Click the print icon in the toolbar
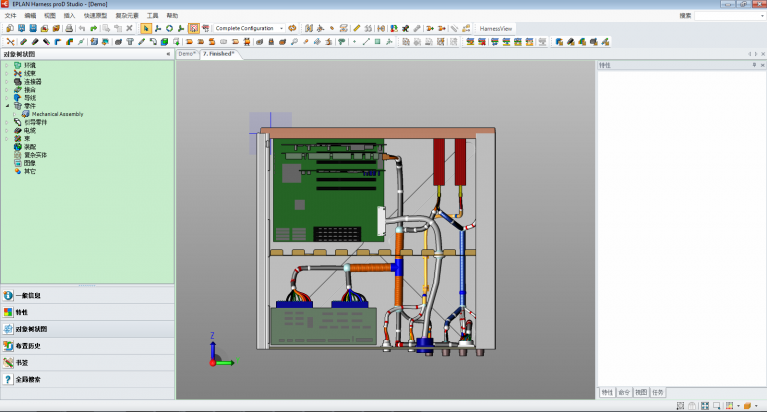Viewport: 767px width, 412px height. pos(69,28)
